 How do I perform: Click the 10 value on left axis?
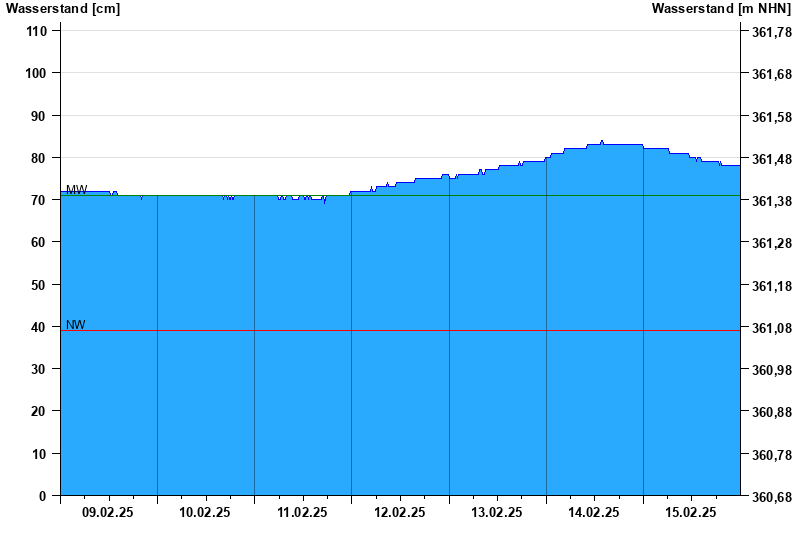[x=39, y=454]
